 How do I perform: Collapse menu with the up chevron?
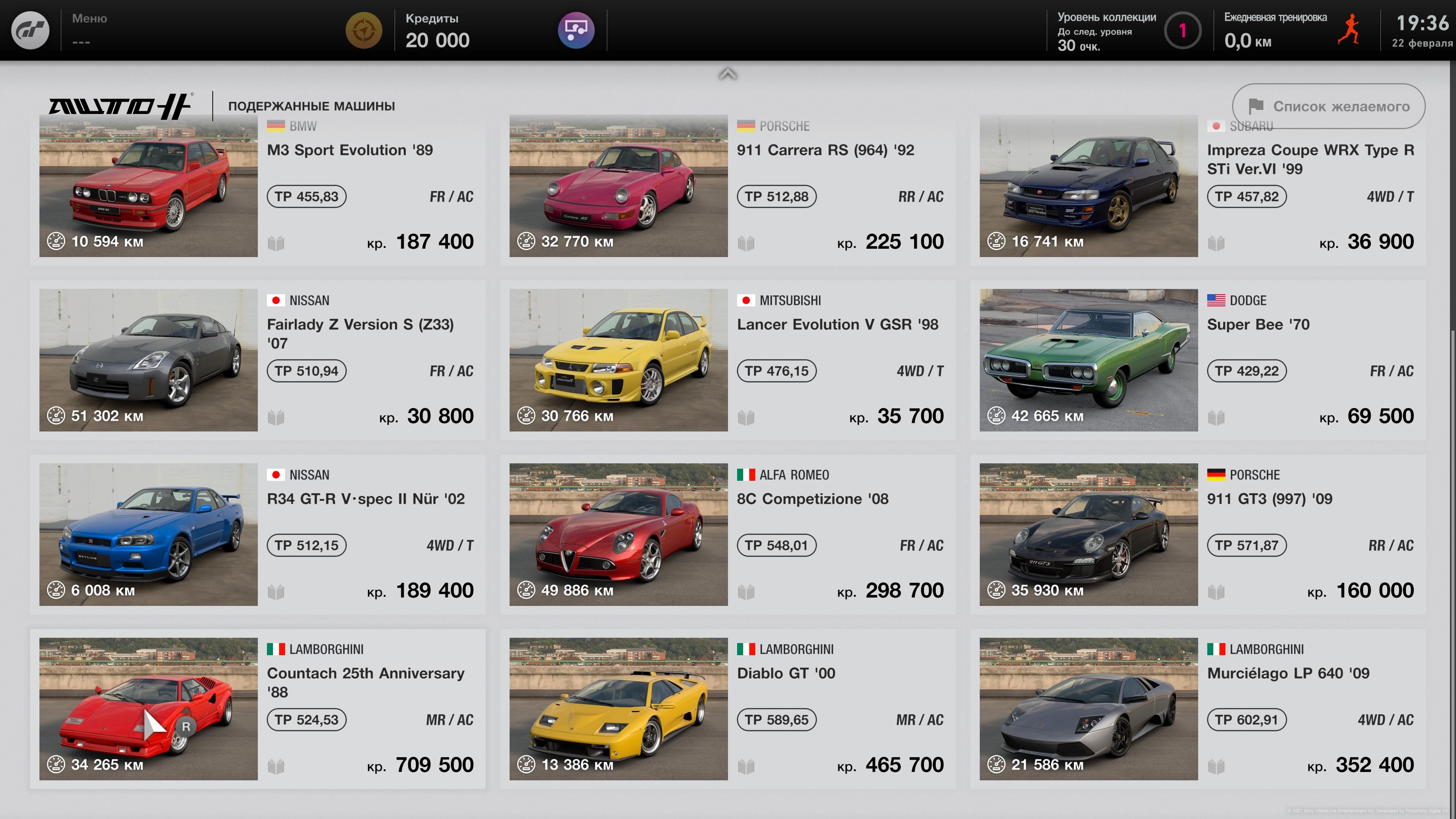[x=728, y=74]
